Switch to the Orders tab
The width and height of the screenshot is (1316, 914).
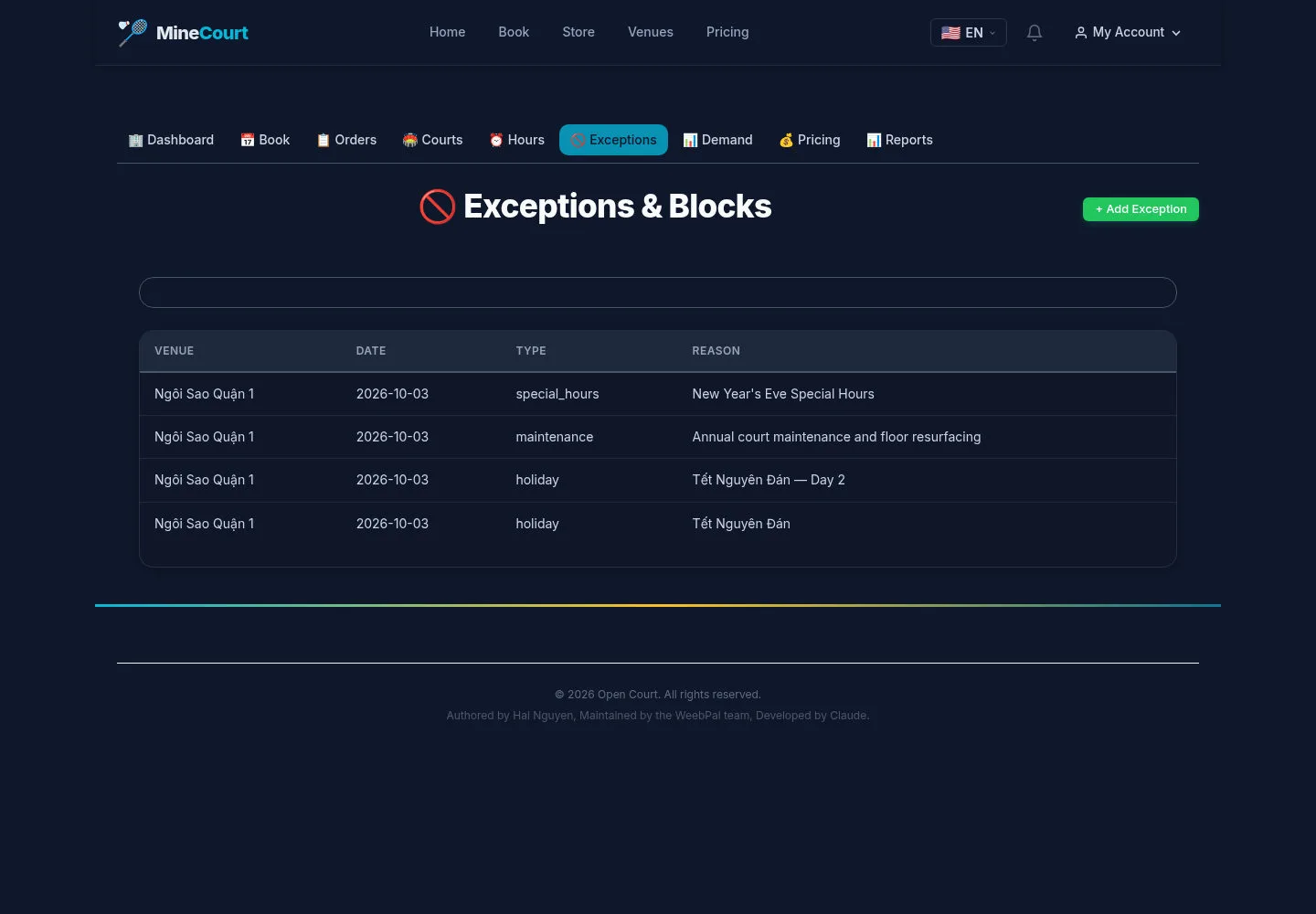coord(346,140)
